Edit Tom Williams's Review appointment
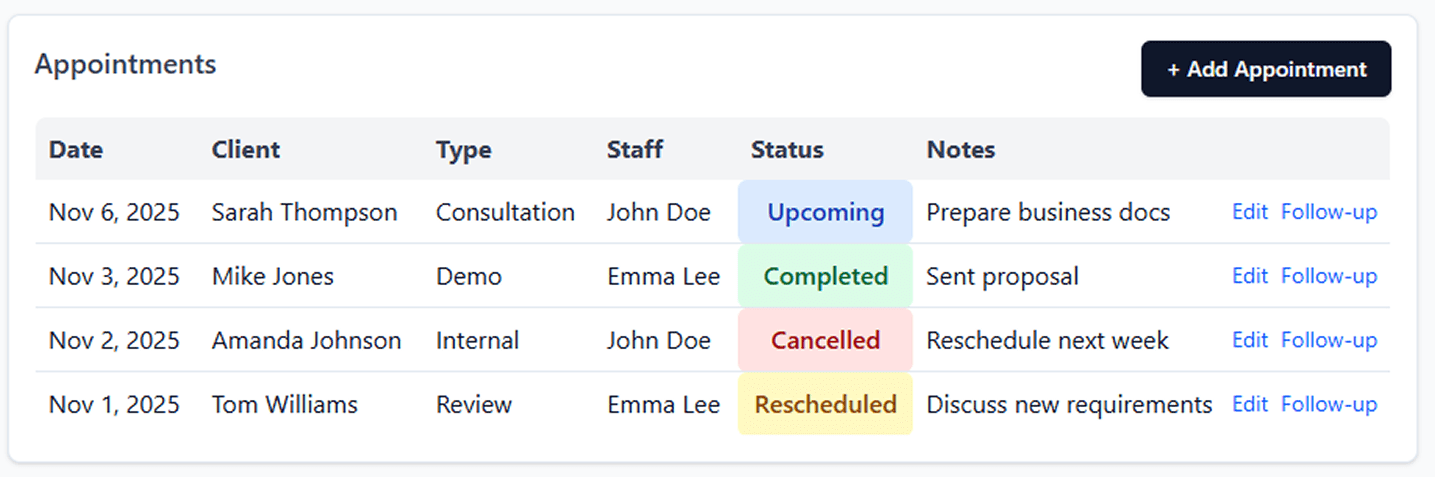Screen dimensions: 1435x477 pos(1249,404)
